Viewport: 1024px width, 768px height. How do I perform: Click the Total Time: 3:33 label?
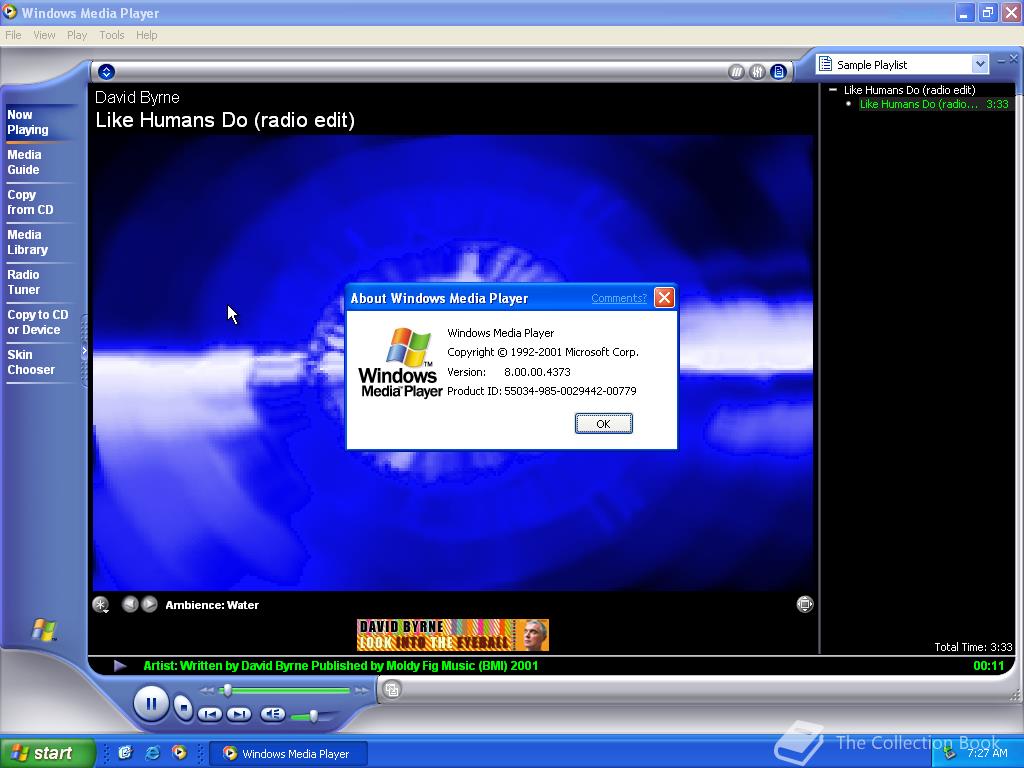click(973, 647)
